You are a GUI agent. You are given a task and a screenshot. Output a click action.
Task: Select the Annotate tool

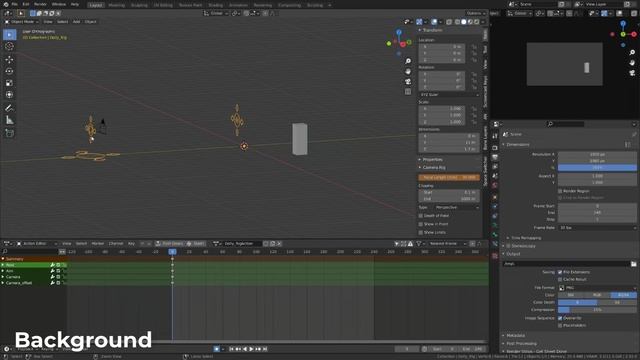coord(9,108)
